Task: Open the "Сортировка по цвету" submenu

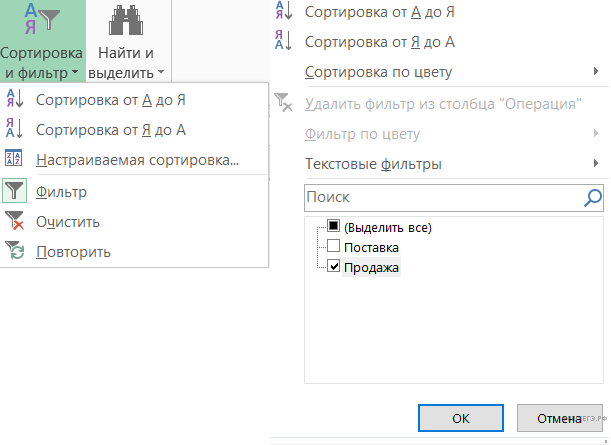Action: click(x=596, y=72)
